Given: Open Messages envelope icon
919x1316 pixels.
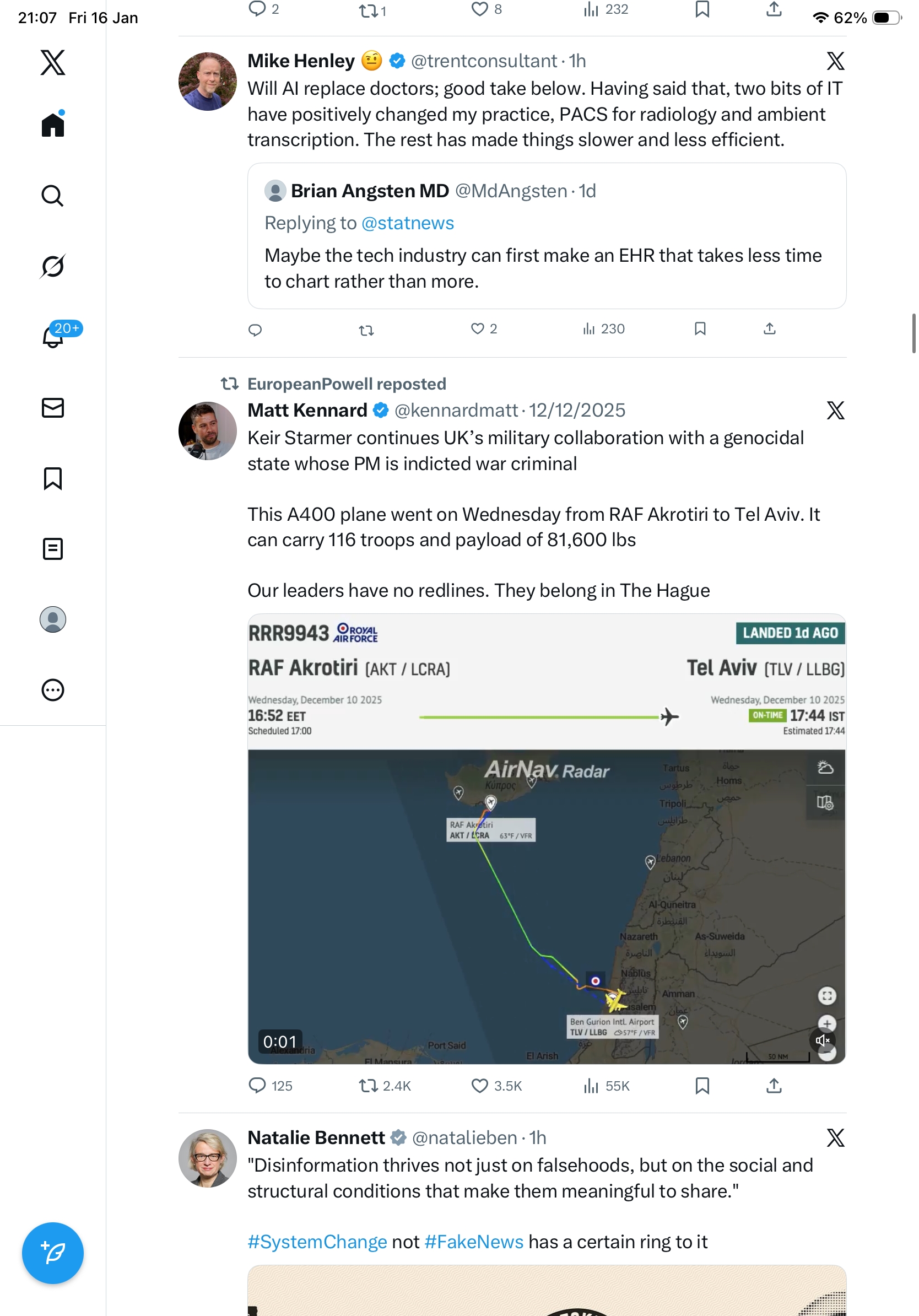Looking at the screenshot, I should 53,407.
